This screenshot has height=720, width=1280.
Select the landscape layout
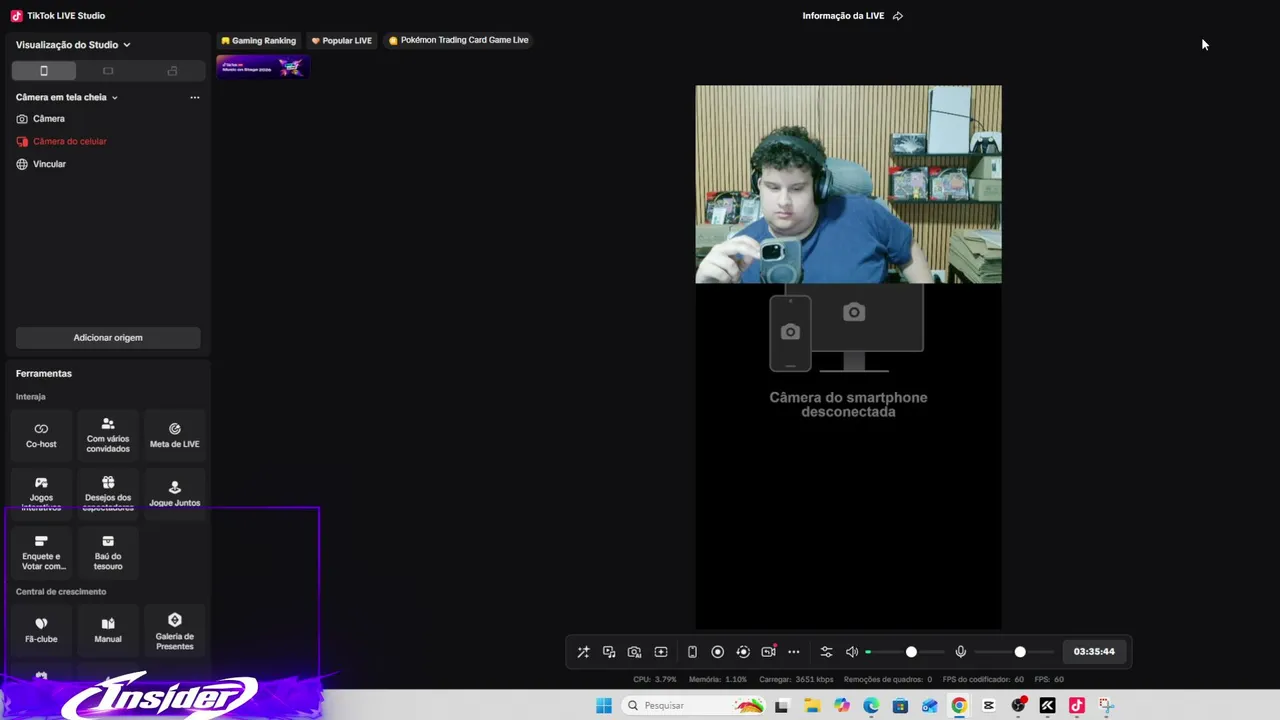(108, 71)
